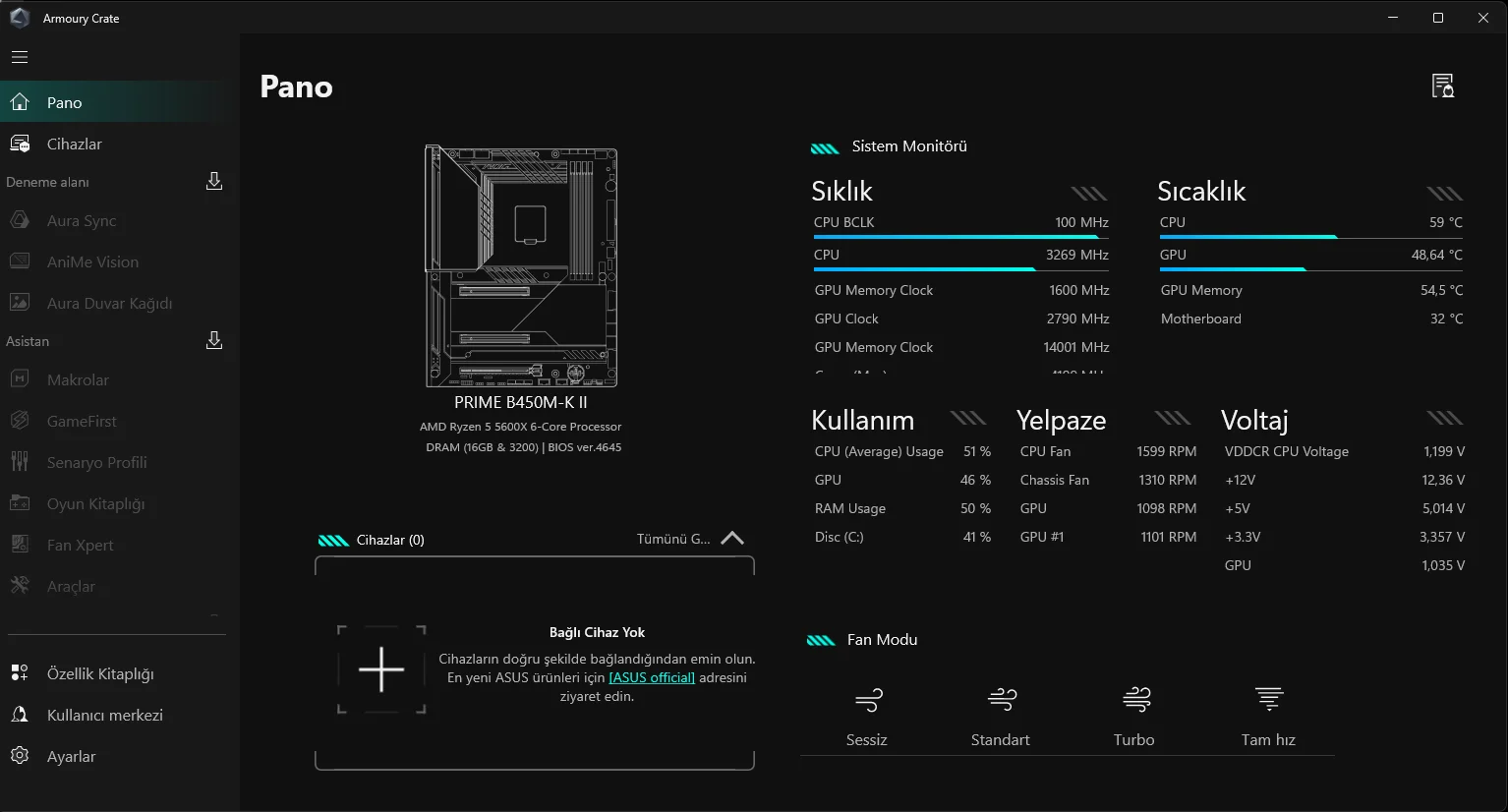
Task: Click the Fan Xpert icon
Action: [x=20, y=545]
